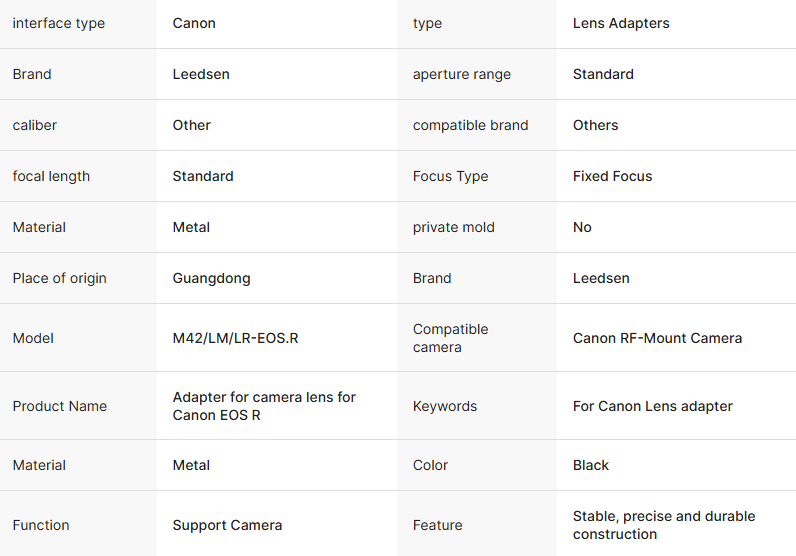Click the 'Support Camera' function value
The image size is (796, 556).
click(227, 525)
